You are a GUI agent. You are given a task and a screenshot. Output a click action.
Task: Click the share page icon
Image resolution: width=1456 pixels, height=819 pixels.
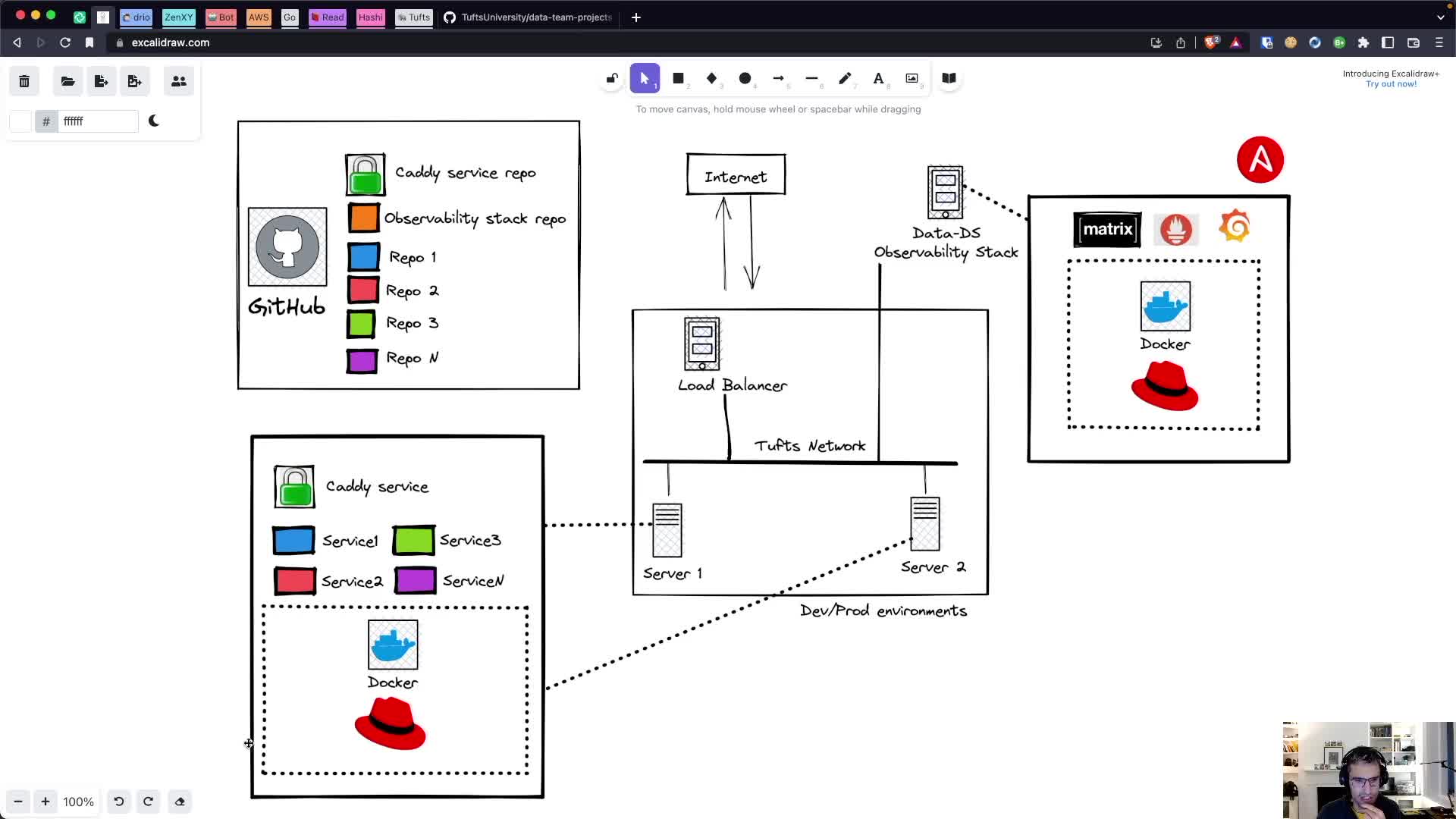pos(1181,42)
